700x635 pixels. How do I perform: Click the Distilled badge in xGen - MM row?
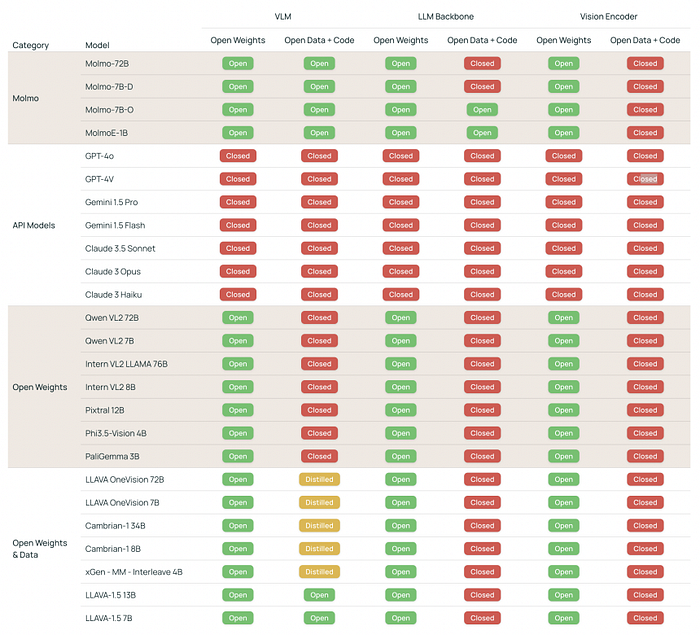(x=319, y=572)
